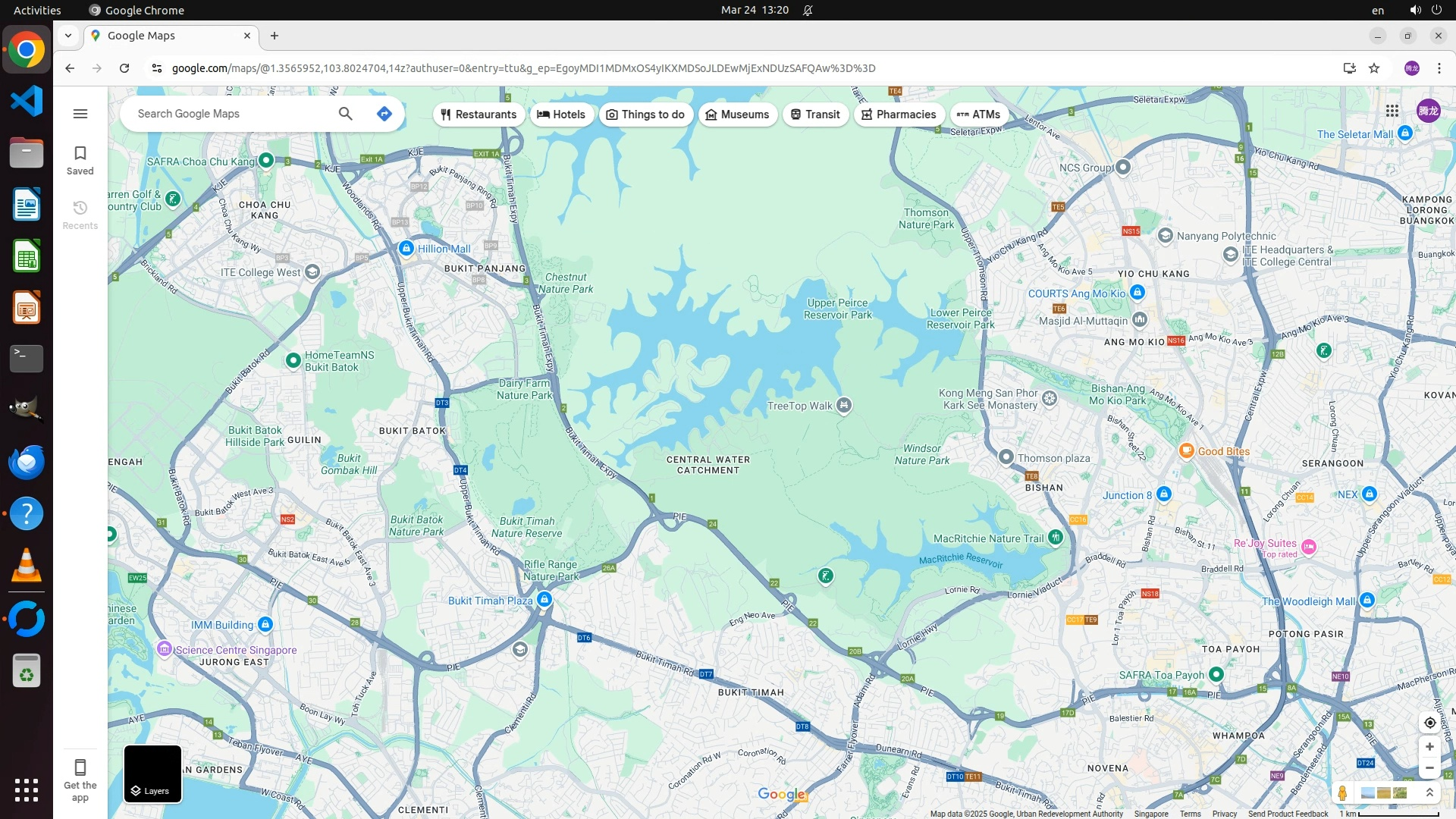Click the Directions arrow icon
Viewport: 1456px width, 819px height.
point(384,114)
